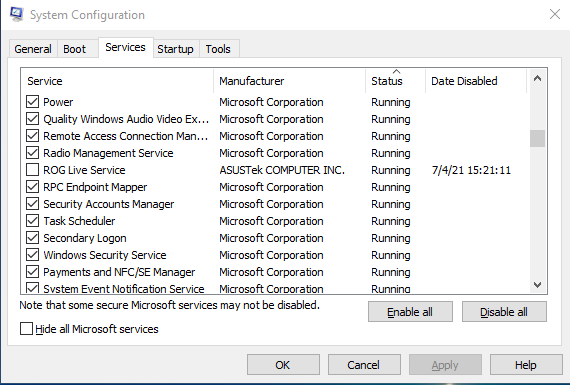Click the scrollbar down arrow

pos(537,285)
